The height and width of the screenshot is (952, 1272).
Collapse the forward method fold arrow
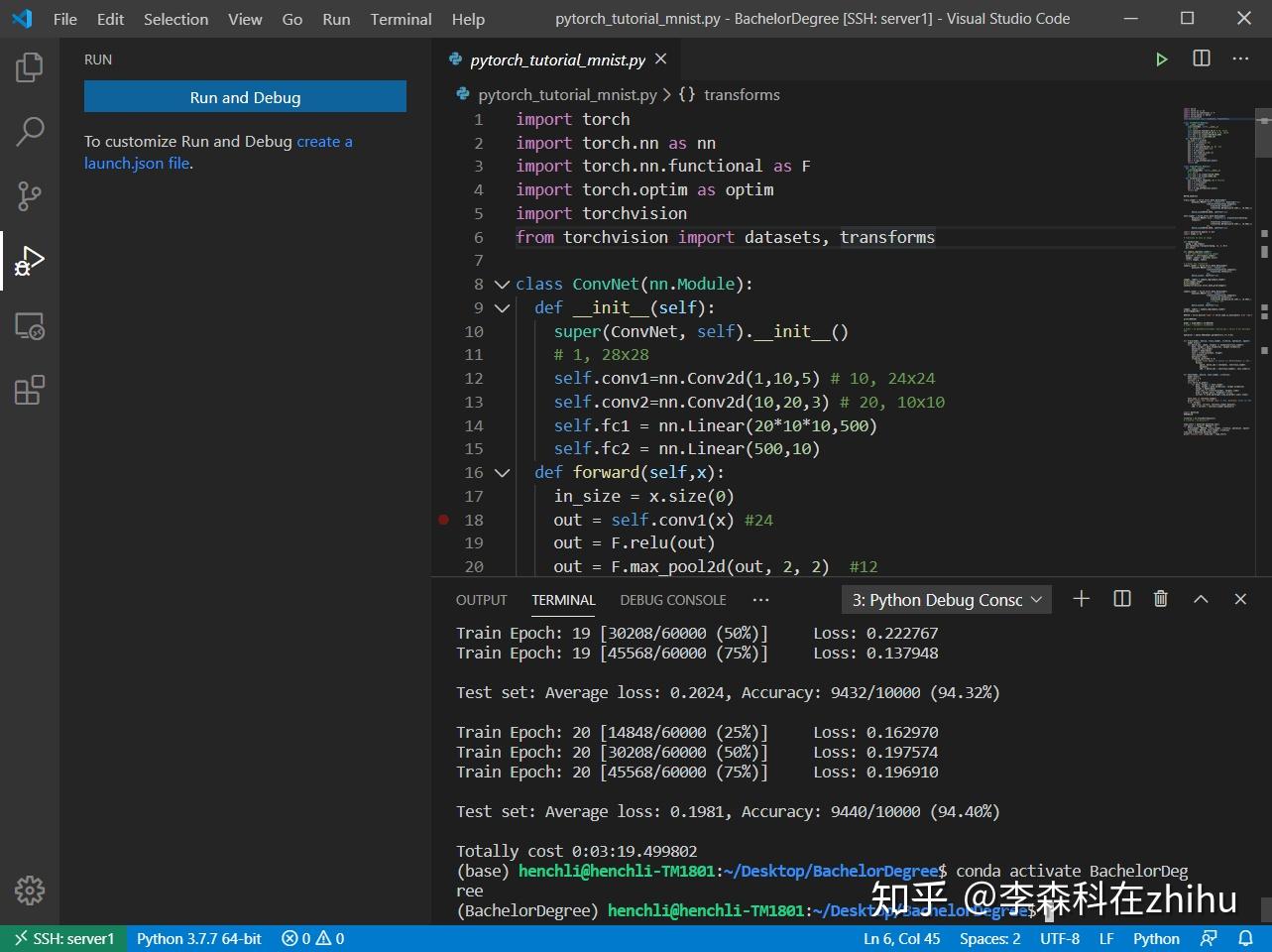click(502, 473)
